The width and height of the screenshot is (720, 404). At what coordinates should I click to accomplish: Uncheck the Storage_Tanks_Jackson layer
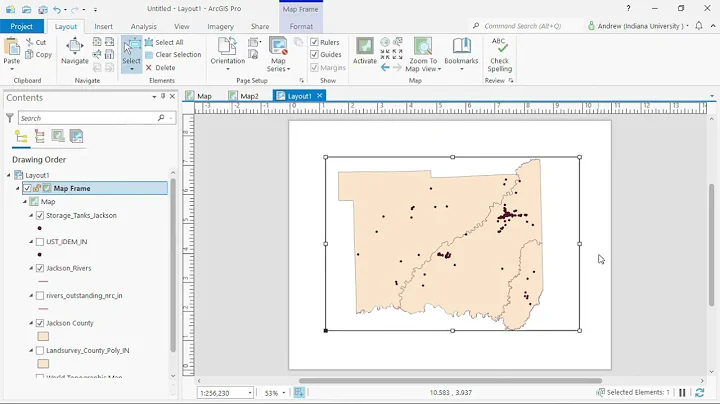(x=40, y=215)
